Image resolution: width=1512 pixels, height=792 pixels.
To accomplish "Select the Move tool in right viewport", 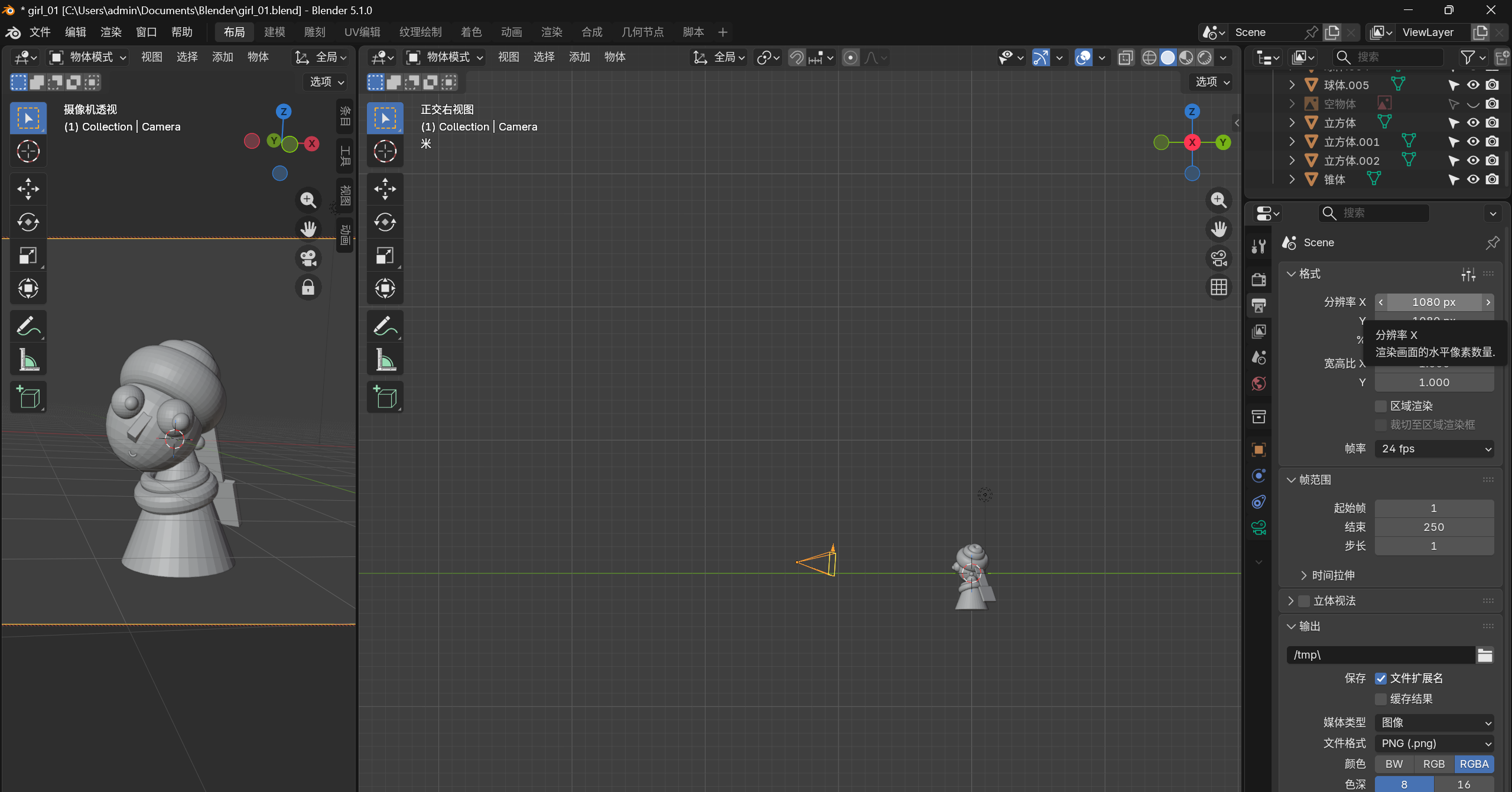I will pos(385,189).
